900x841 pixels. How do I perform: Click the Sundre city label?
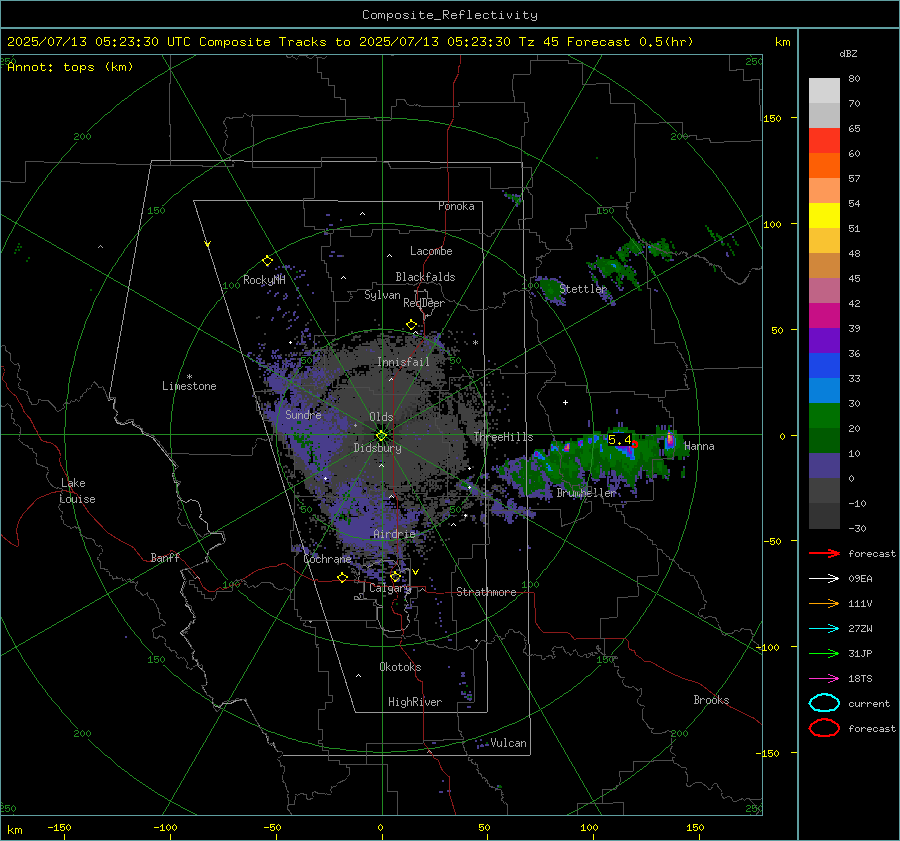click(x=303, y=415)
